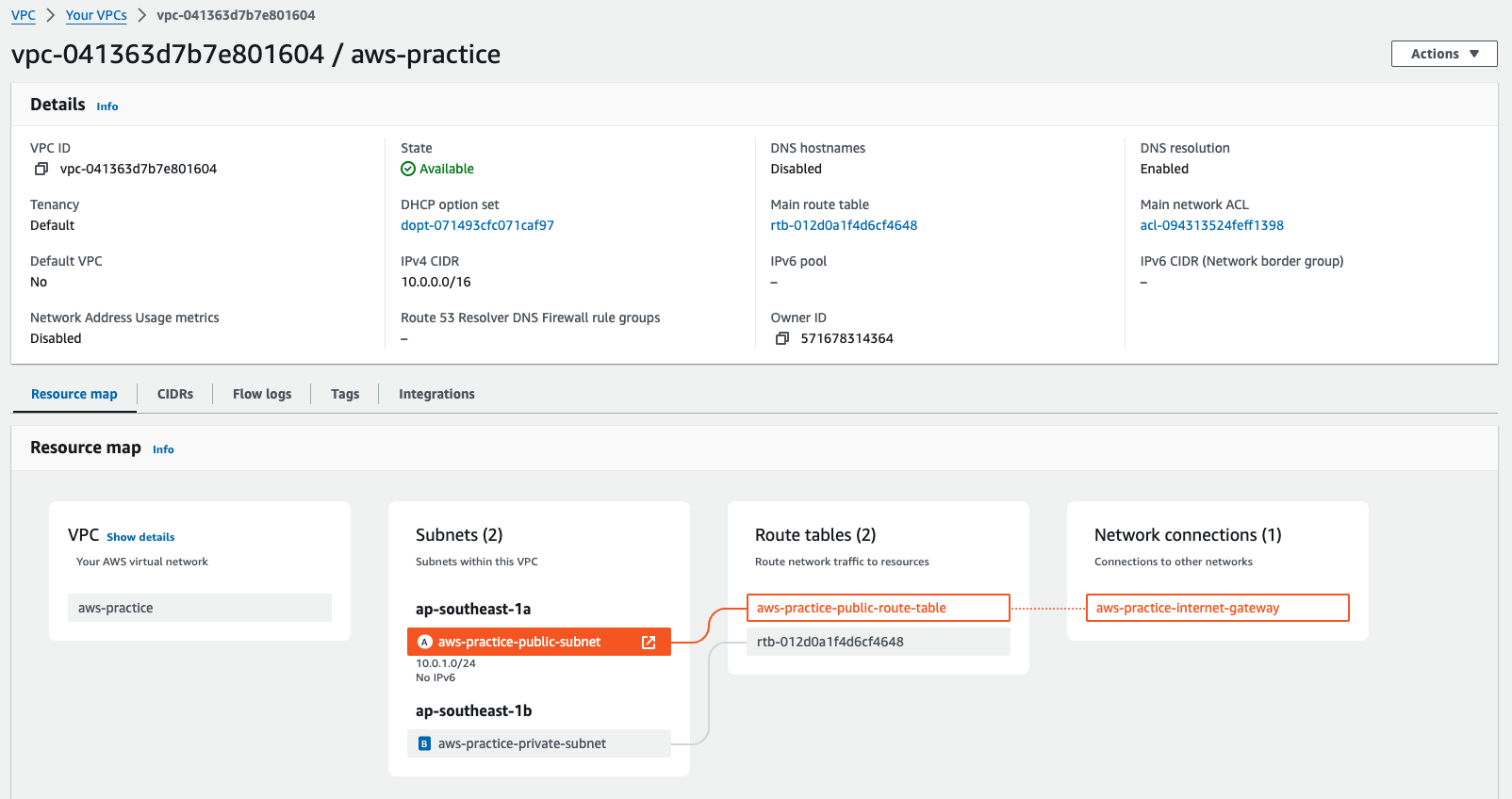This screenshot has height=799, width=1512.
Task: Click breadcrumb text vpc-041363d7b7e801604
Action: pos(236,15)
